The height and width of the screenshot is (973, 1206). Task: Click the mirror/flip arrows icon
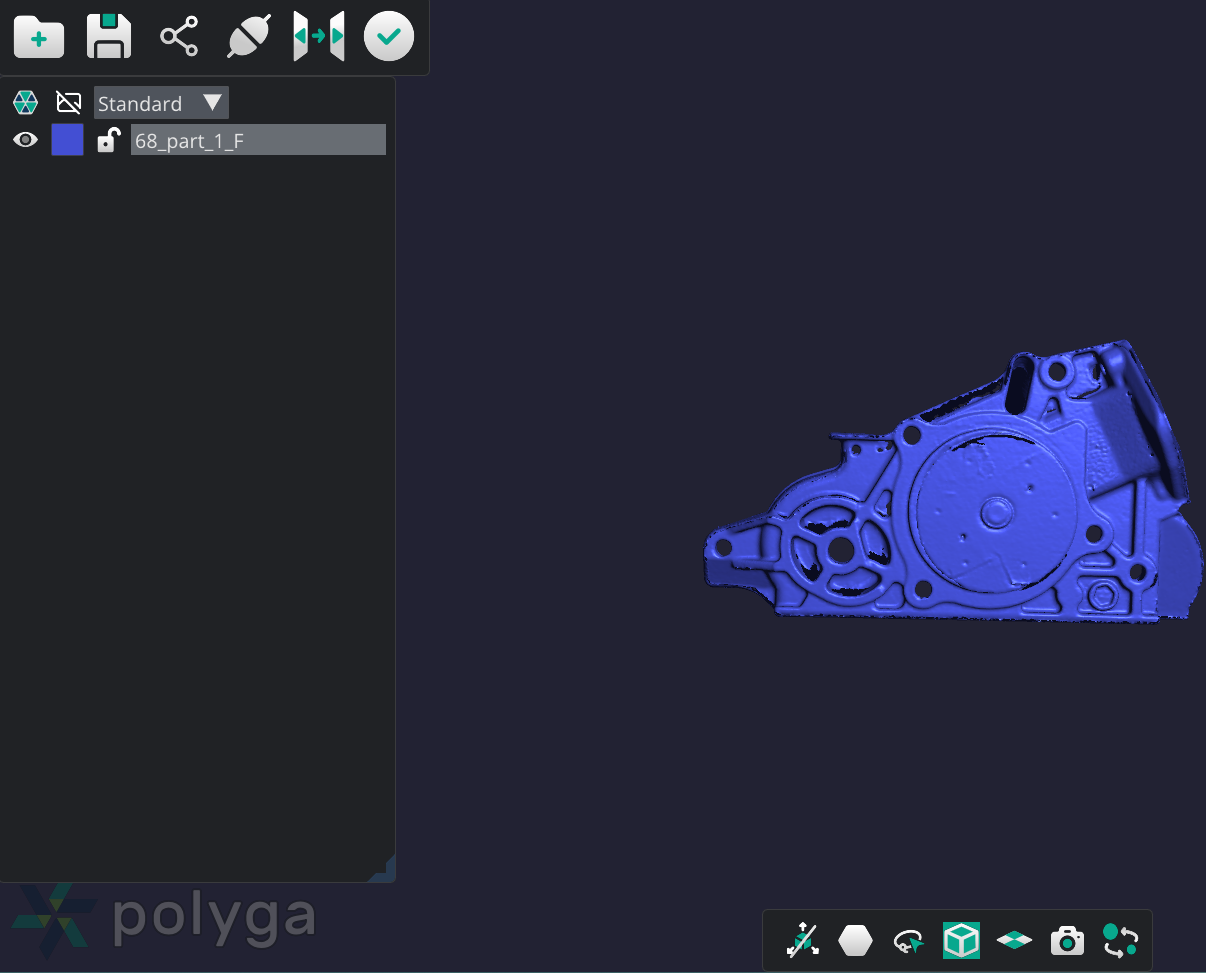[x=318, y=36]
